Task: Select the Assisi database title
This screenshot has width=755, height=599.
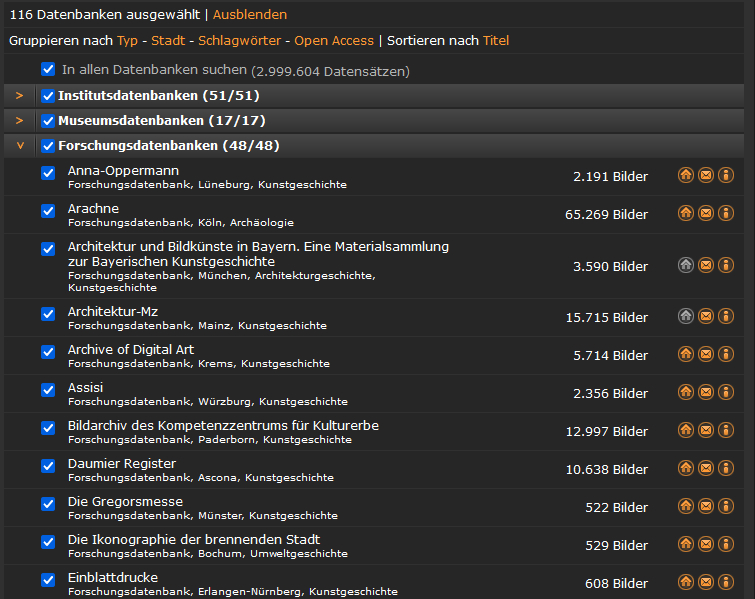Action: [86, 388]
